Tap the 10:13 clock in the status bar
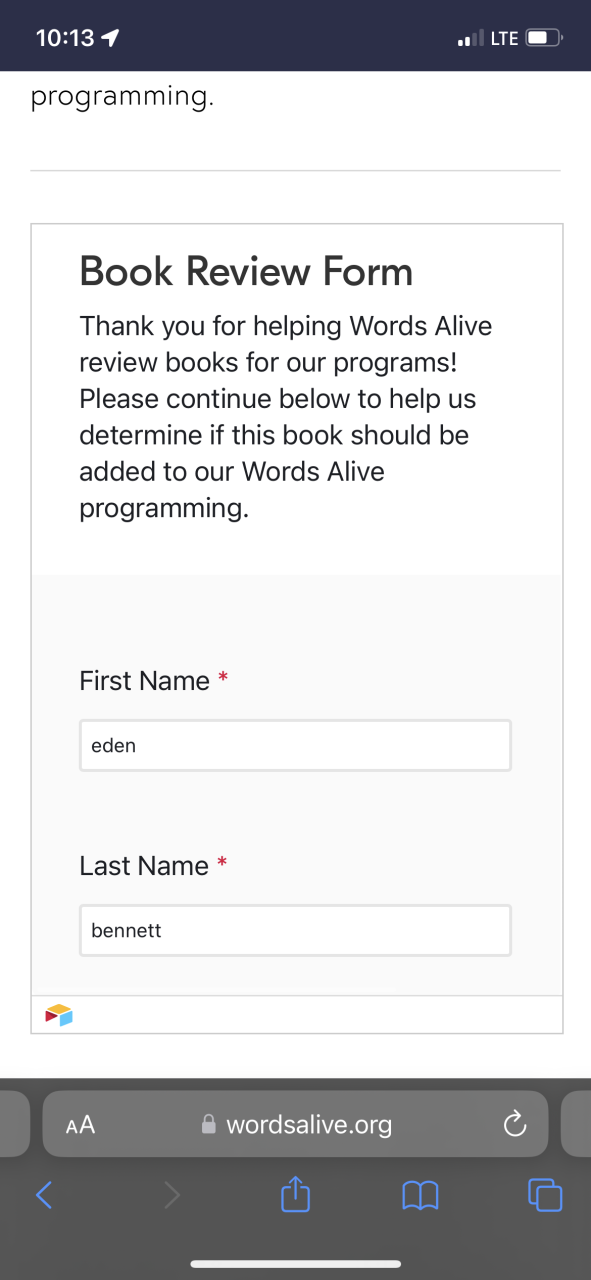591x1280 pixels. [65, 38]
